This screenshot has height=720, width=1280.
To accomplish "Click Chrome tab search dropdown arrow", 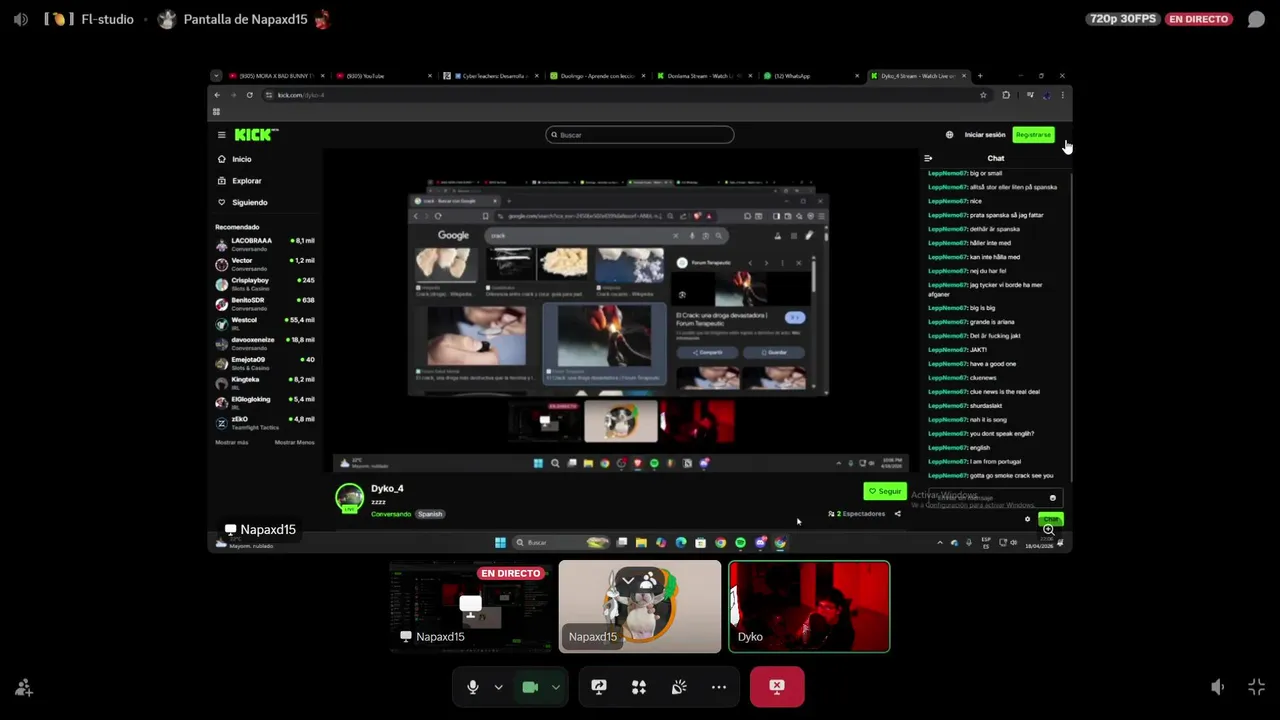I will click(x=216, y=76).
